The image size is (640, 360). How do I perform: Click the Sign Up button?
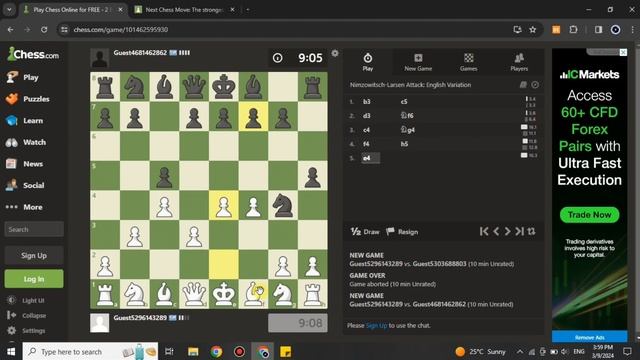[34, 256]
